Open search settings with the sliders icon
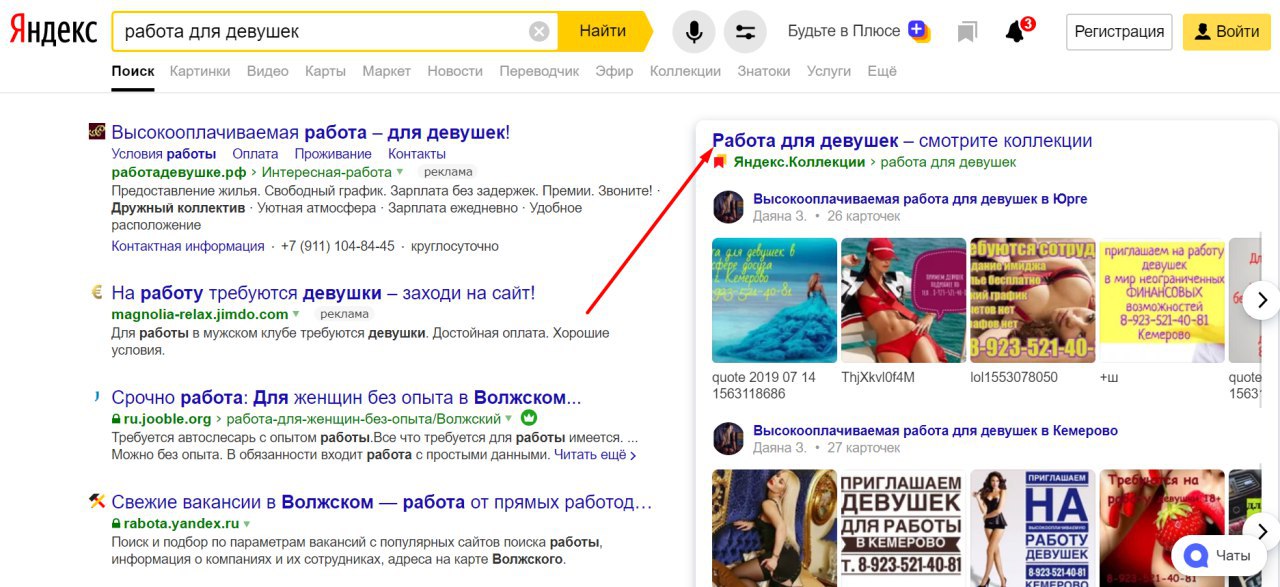 pos(745,32)
